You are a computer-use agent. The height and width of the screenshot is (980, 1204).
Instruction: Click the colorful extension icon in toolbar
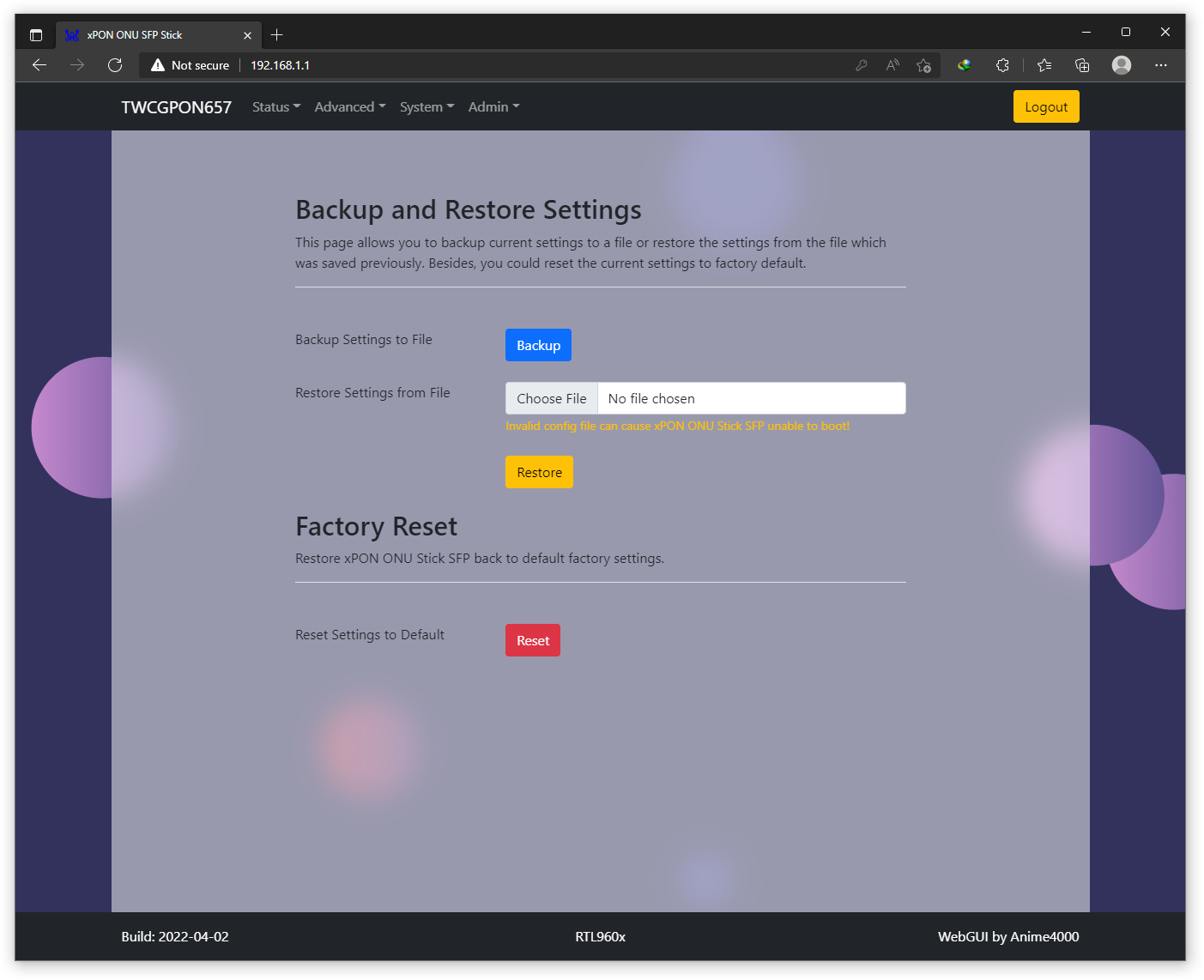click(x=965, y=65)
